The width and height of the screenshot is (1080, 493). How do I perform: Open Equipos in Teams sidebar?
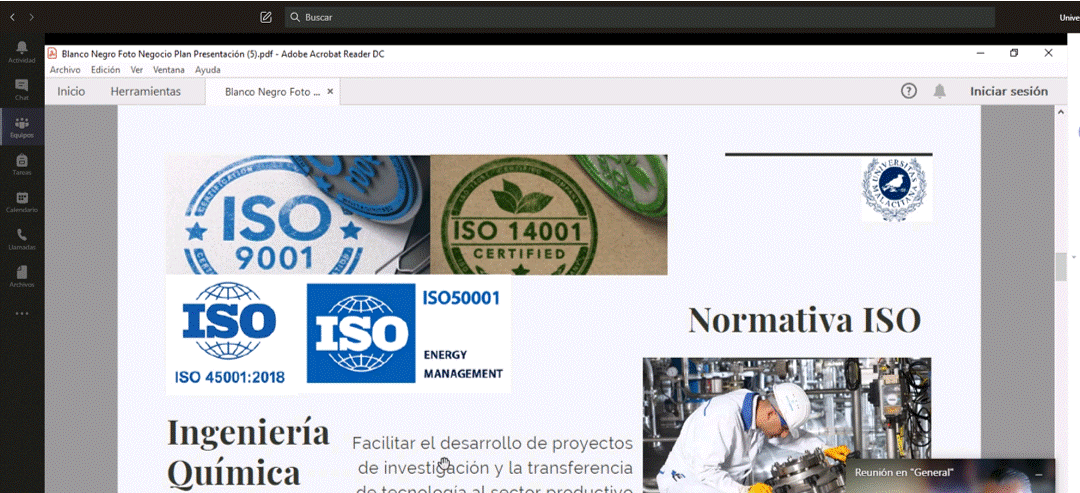pos(22,127)
